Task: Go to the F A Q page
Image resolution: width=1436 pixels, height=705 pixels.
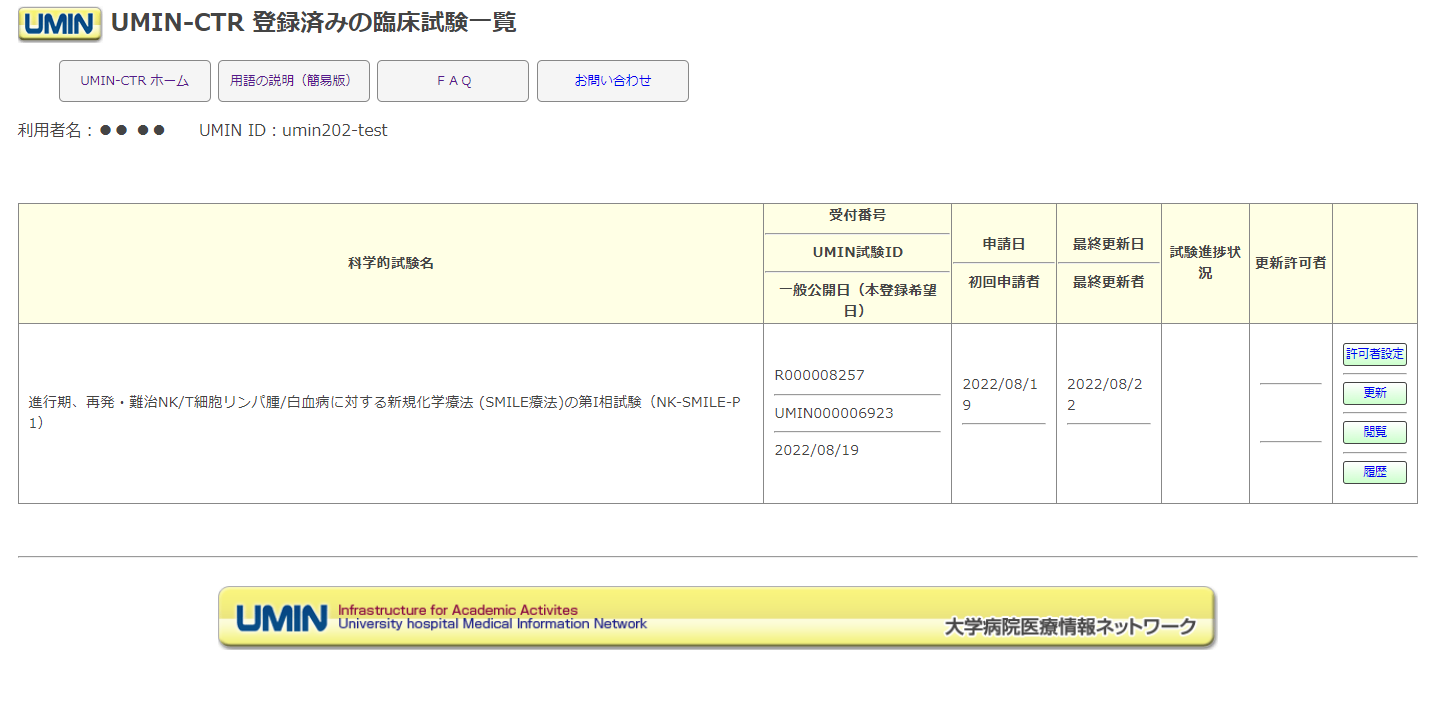Action: 453,81
